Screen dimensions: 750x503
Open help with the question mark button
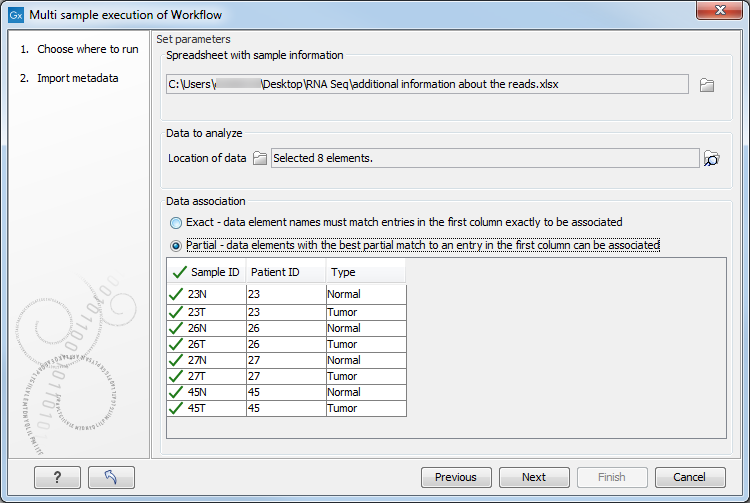pos(57,477)
